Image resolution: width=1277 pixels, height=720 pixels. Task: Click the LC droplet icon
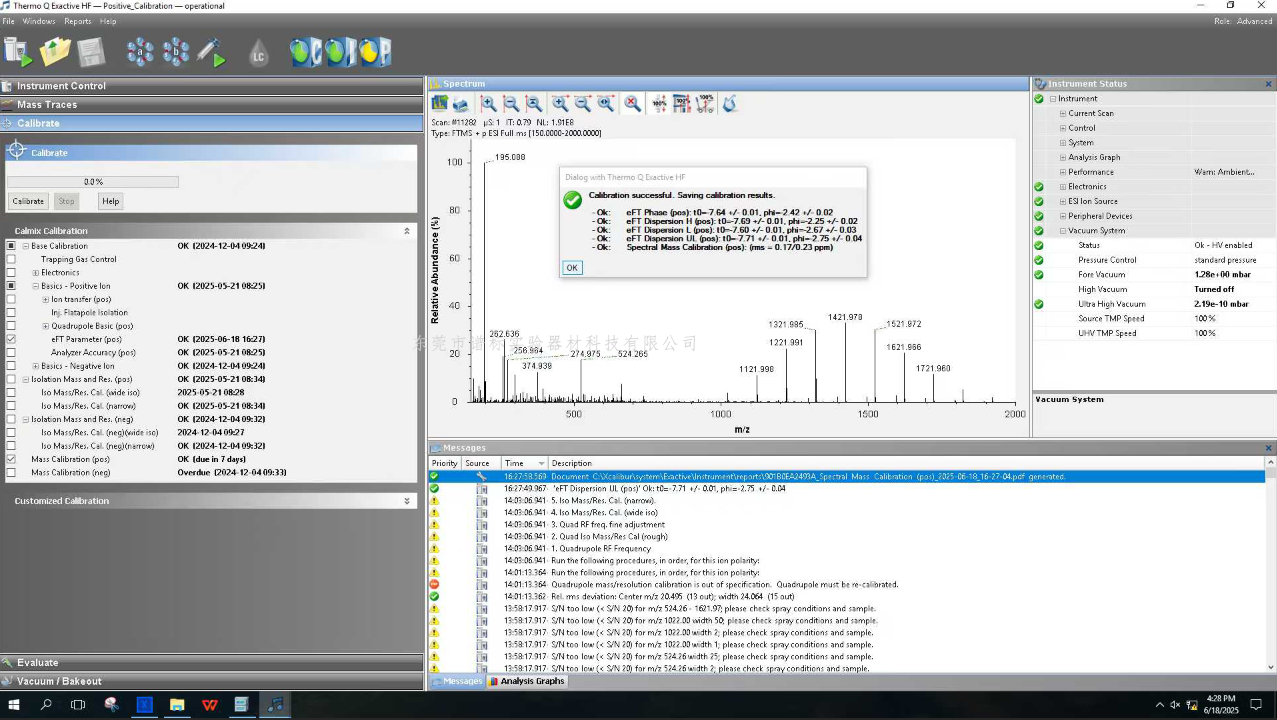[258, 53]
